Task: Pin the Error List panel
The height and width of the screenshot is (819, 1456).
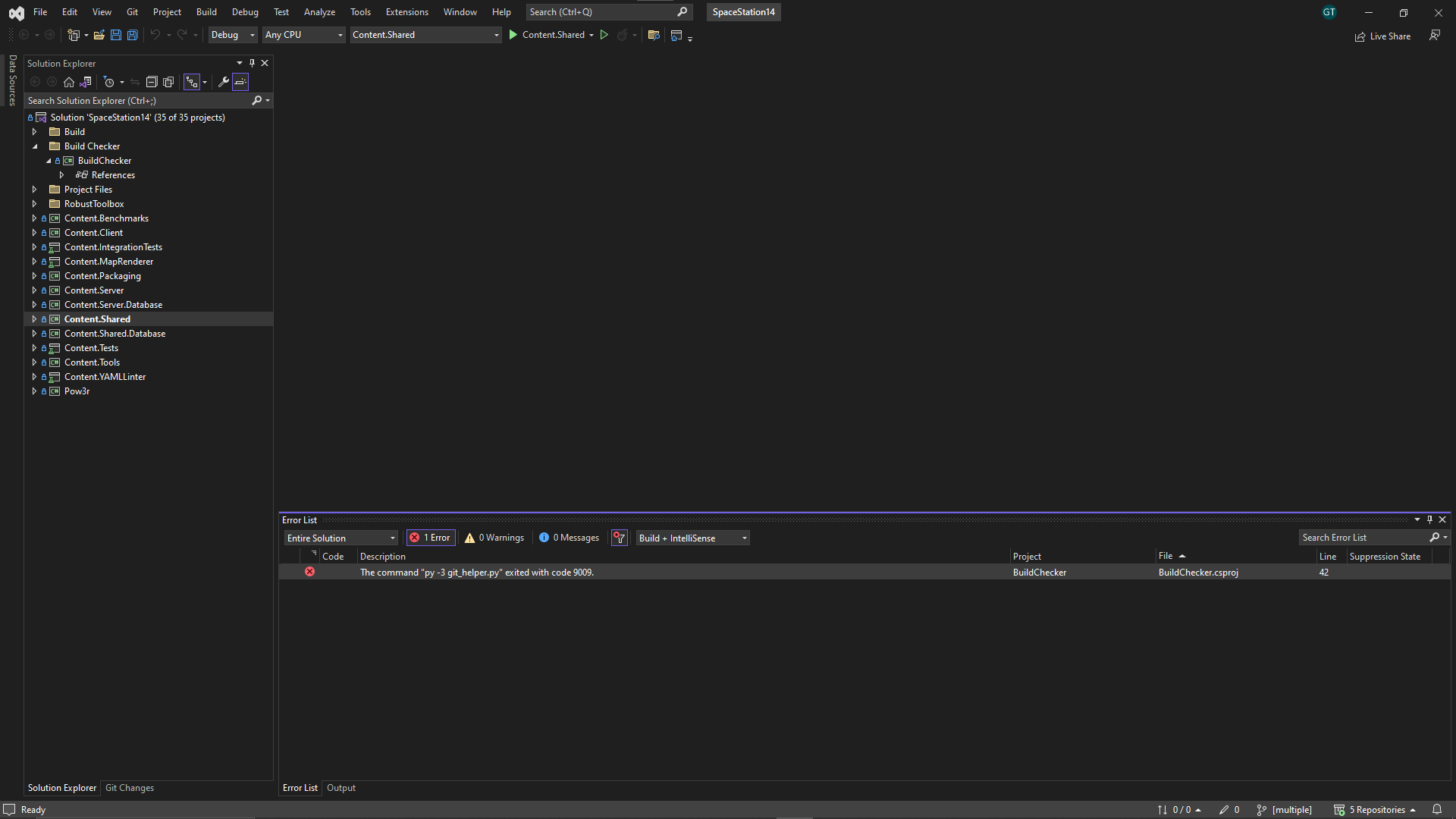Action: click(1429, 519)
